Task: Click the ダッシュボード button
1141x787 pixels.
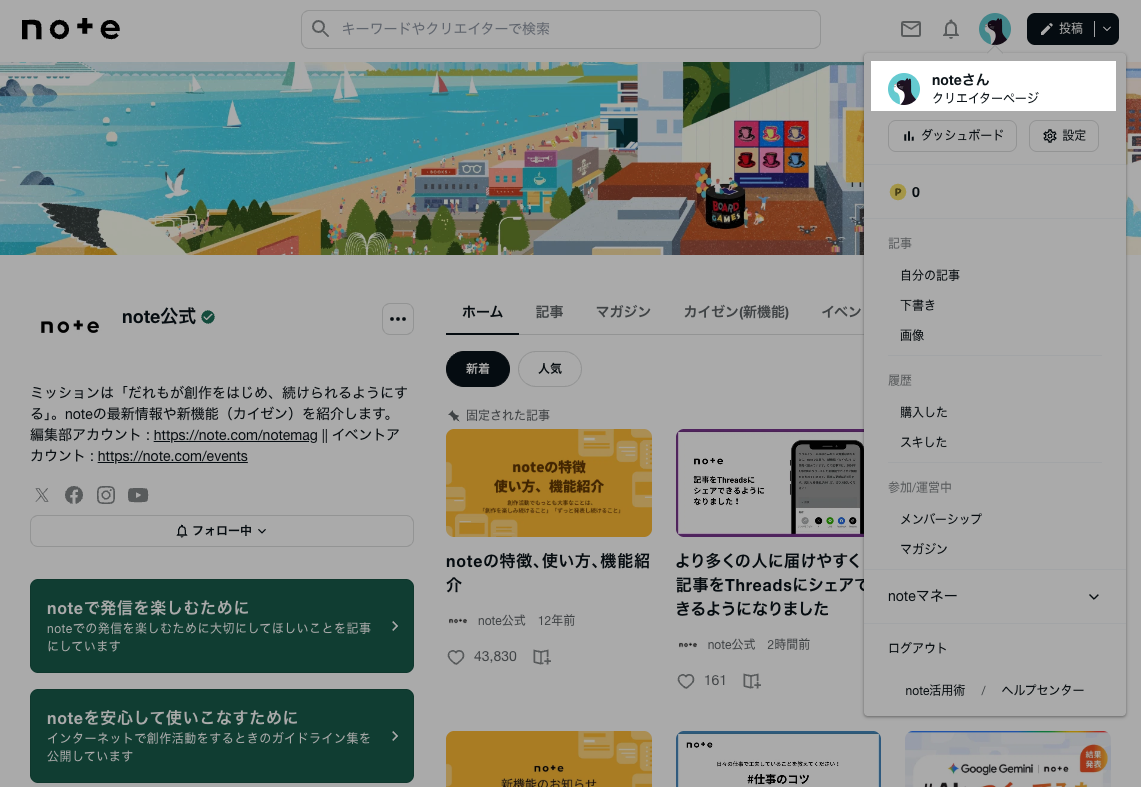Action: pyautogui.click(x=952, y=136)
